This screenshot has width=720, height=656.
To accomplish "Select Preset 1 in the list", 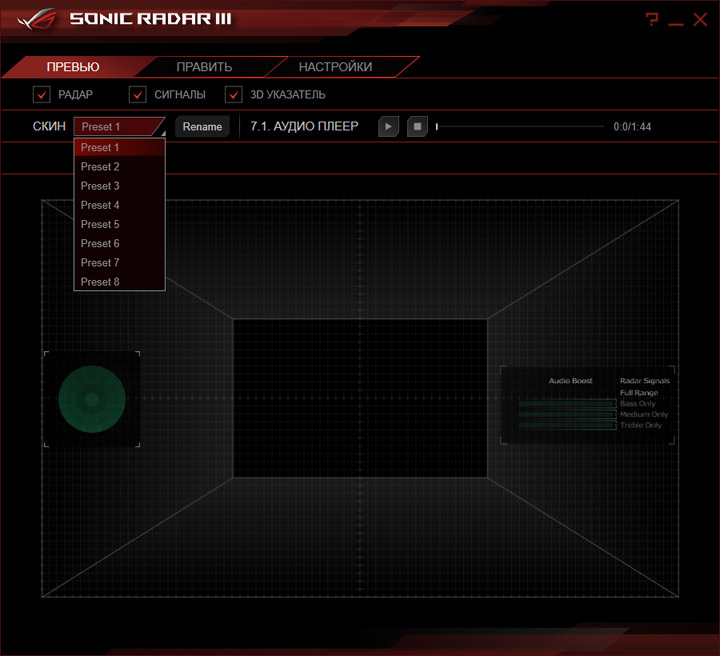I will click(119, 147).
